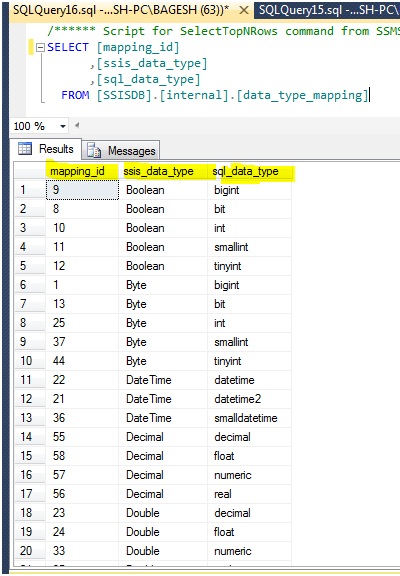
Task: Click mapping_id cell with value 55
Action: click(82, 437)
